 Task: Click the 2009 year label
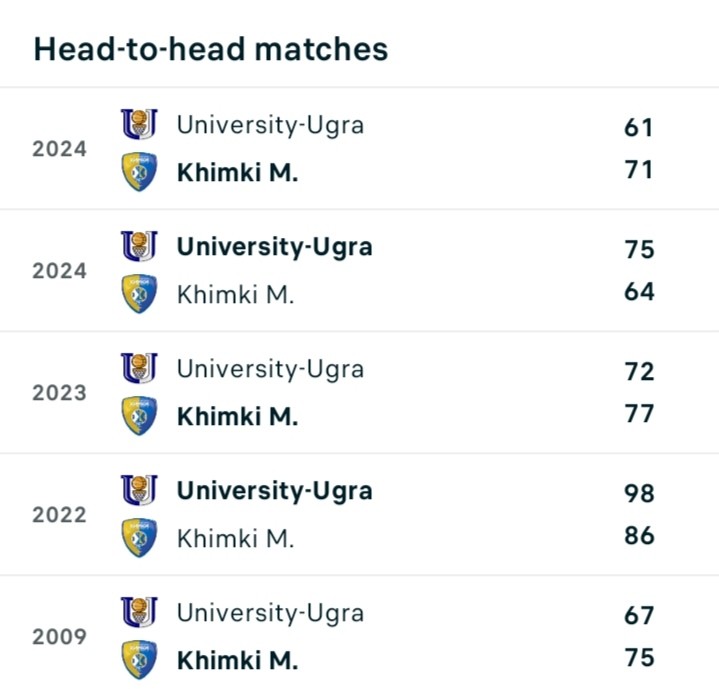click(59, 637)
